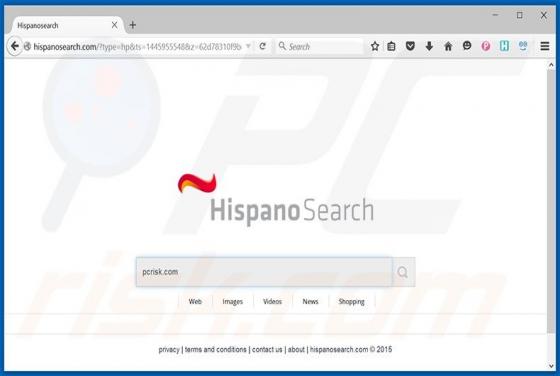Go back with the browser back arrow
The image size is (560, 376).
point(15,46)
